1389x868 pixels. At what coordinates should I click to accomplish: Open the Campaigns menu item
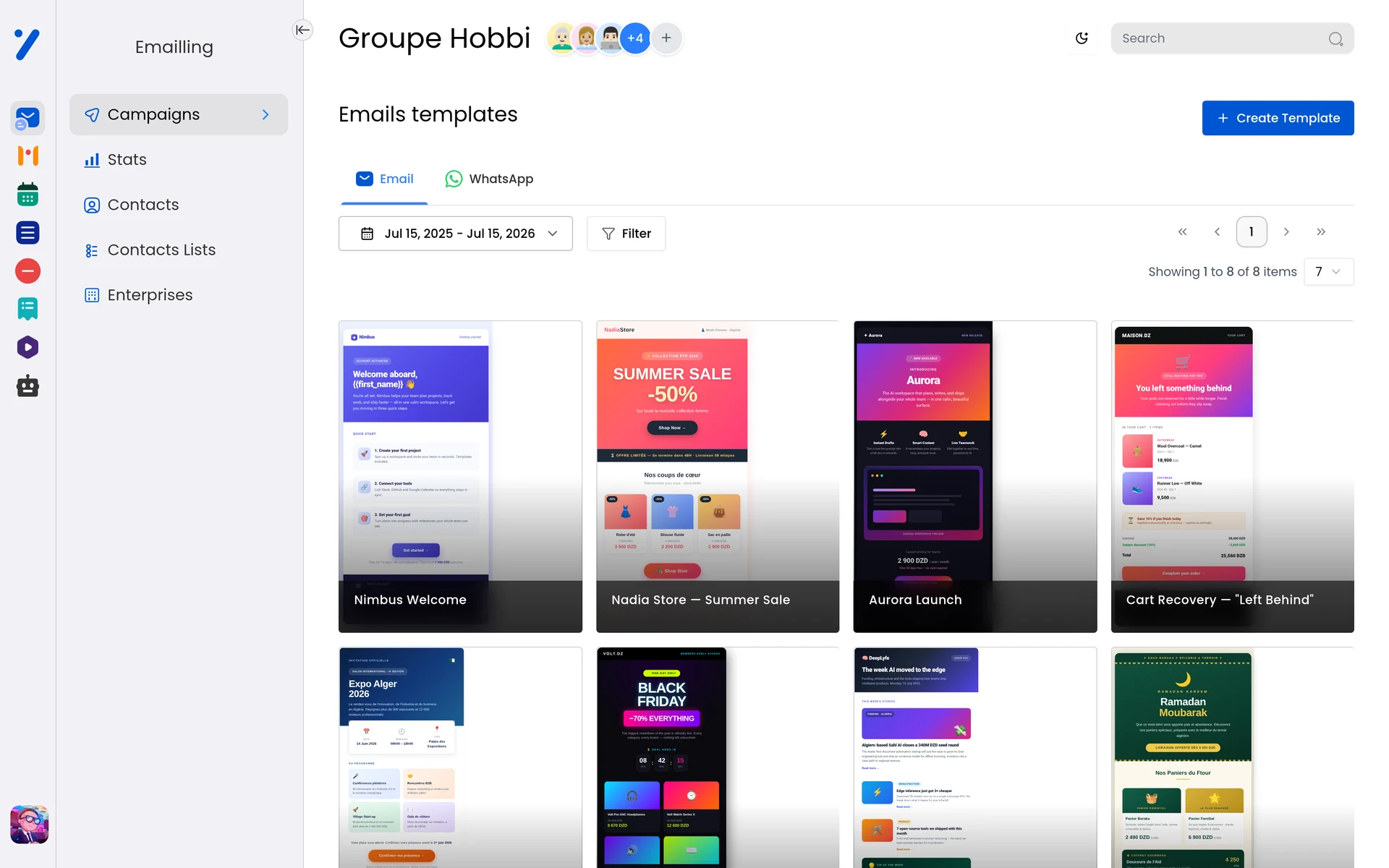pyautogui.click(x=179, y=114)
